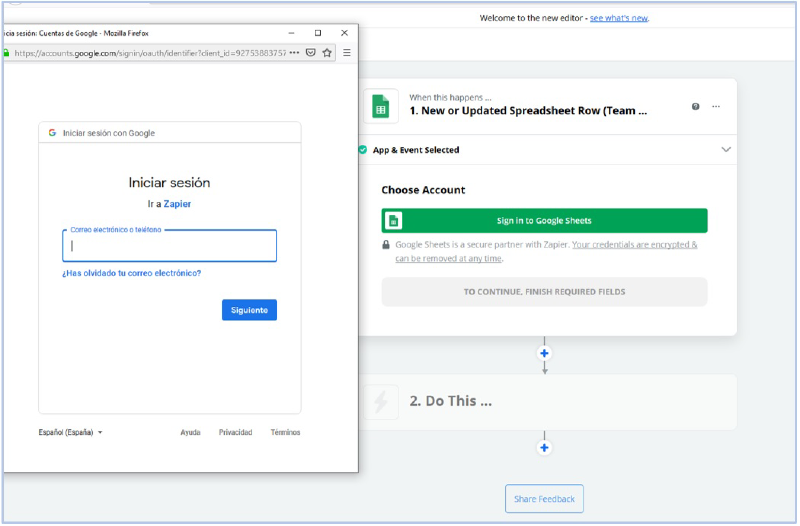Click the Zapier link in sign-in dialog
Image resolution: width=800 pixels, height=526 pixels.
tap(177, 204)
